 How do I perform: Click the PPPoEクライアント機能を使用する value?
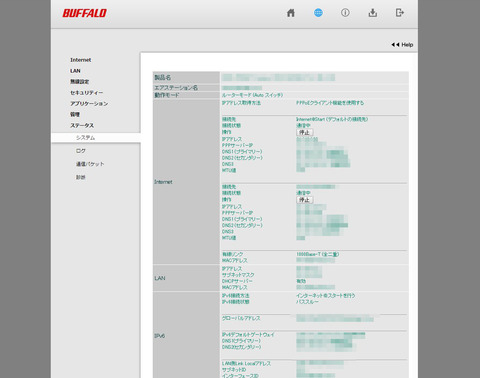pyautogui.click(x=330, y=103)
